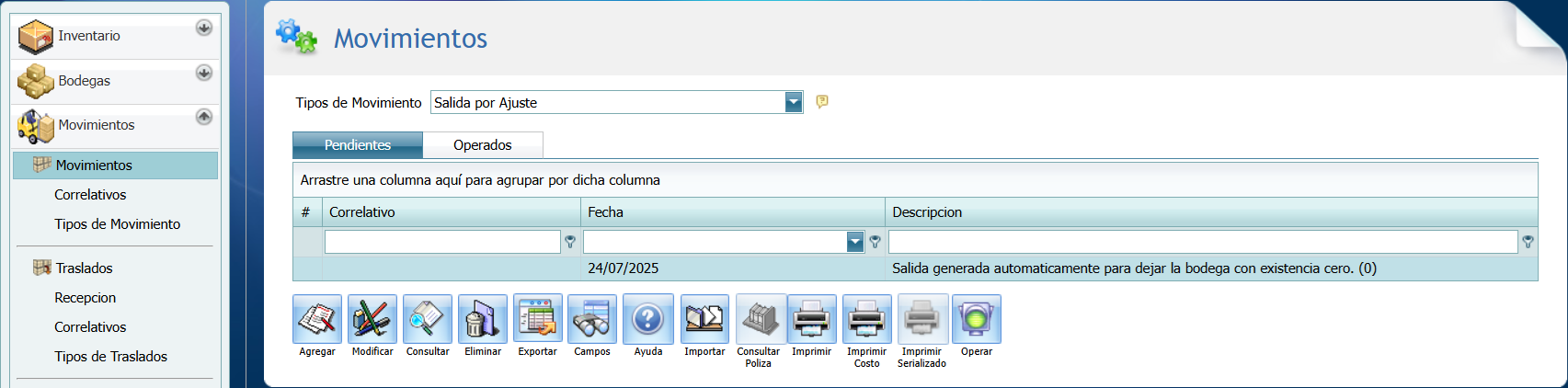1568x388 pixels.
Task: Select the Pendientes tab
Action: click(358, 145)
